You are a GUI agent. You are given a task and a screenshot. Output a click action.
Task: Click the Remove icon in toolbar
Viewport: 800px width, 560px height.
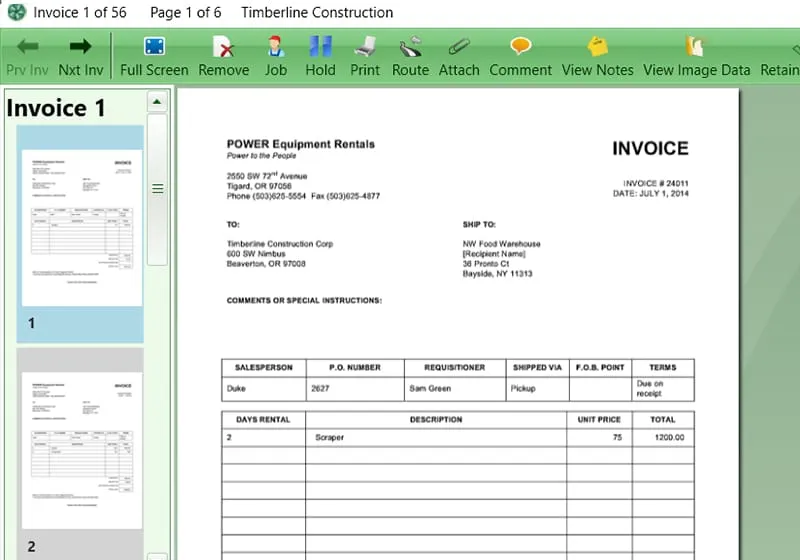(224, 56)
